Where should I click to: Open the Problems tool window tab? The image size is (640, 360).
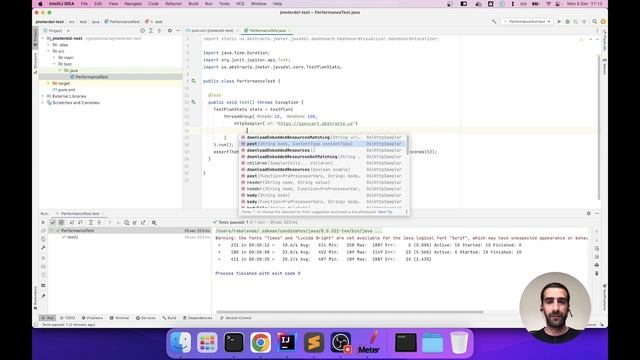(x=92, y=318)
